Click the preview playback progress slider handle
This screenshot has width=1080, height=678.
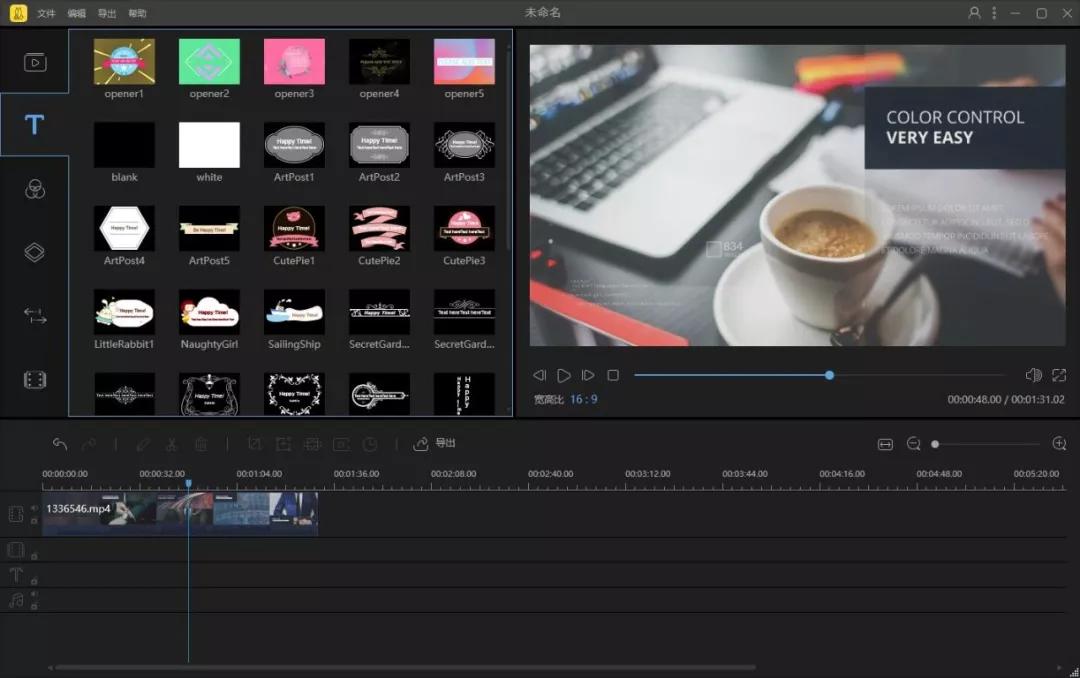pyautogui.click(x=830, y=375)
